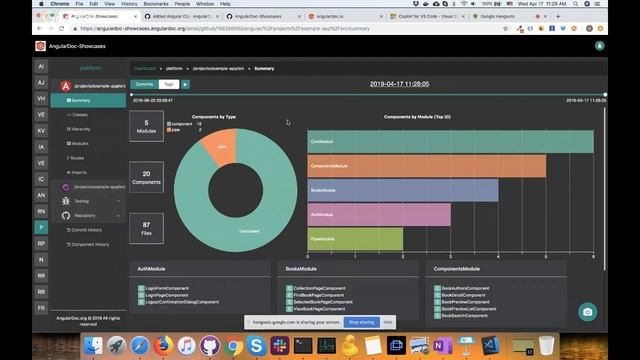640x360 pixels.
Task: Click CollectionPageComponent in BooksModule card
Action: pos(319,288)
